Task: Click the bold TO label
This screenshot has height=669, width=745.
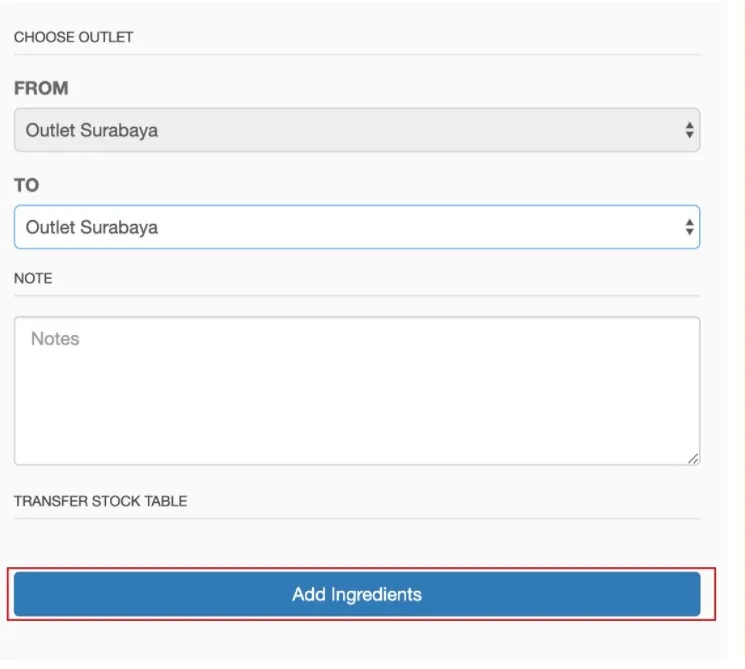Action: click(27, 185)
